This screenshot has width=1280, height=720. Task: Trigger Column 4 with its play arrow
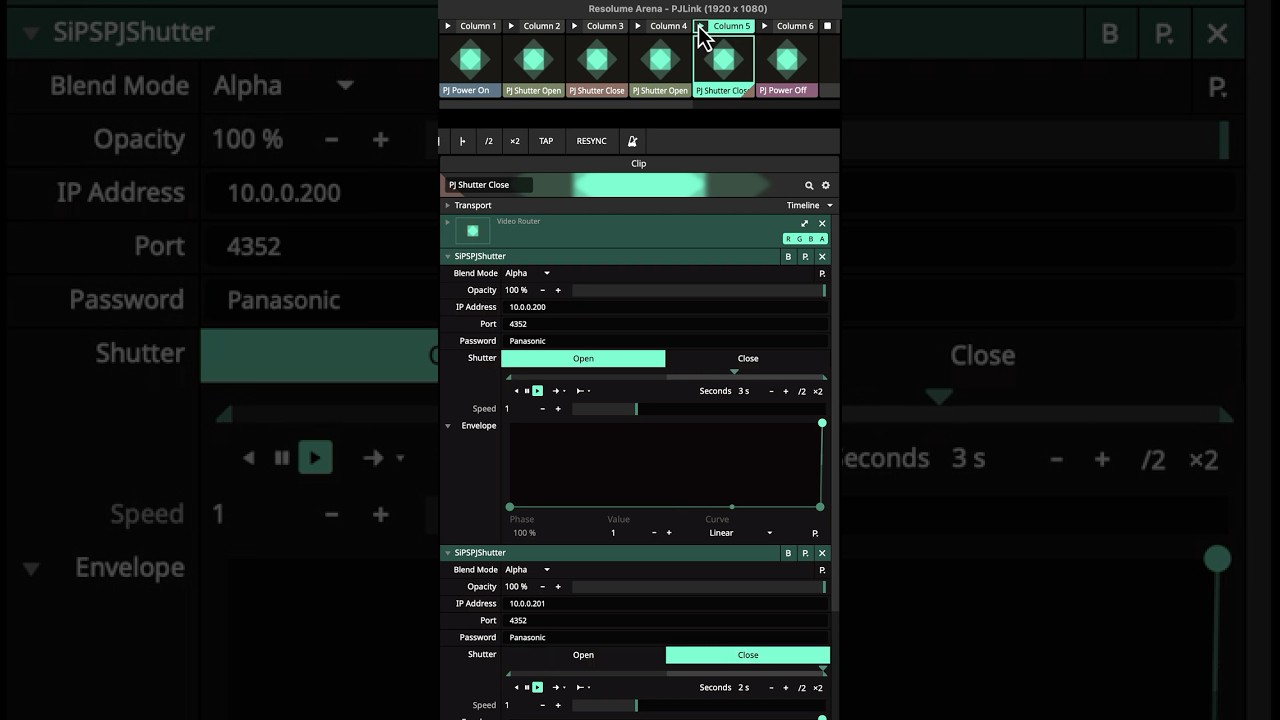[x=638, y=26]
